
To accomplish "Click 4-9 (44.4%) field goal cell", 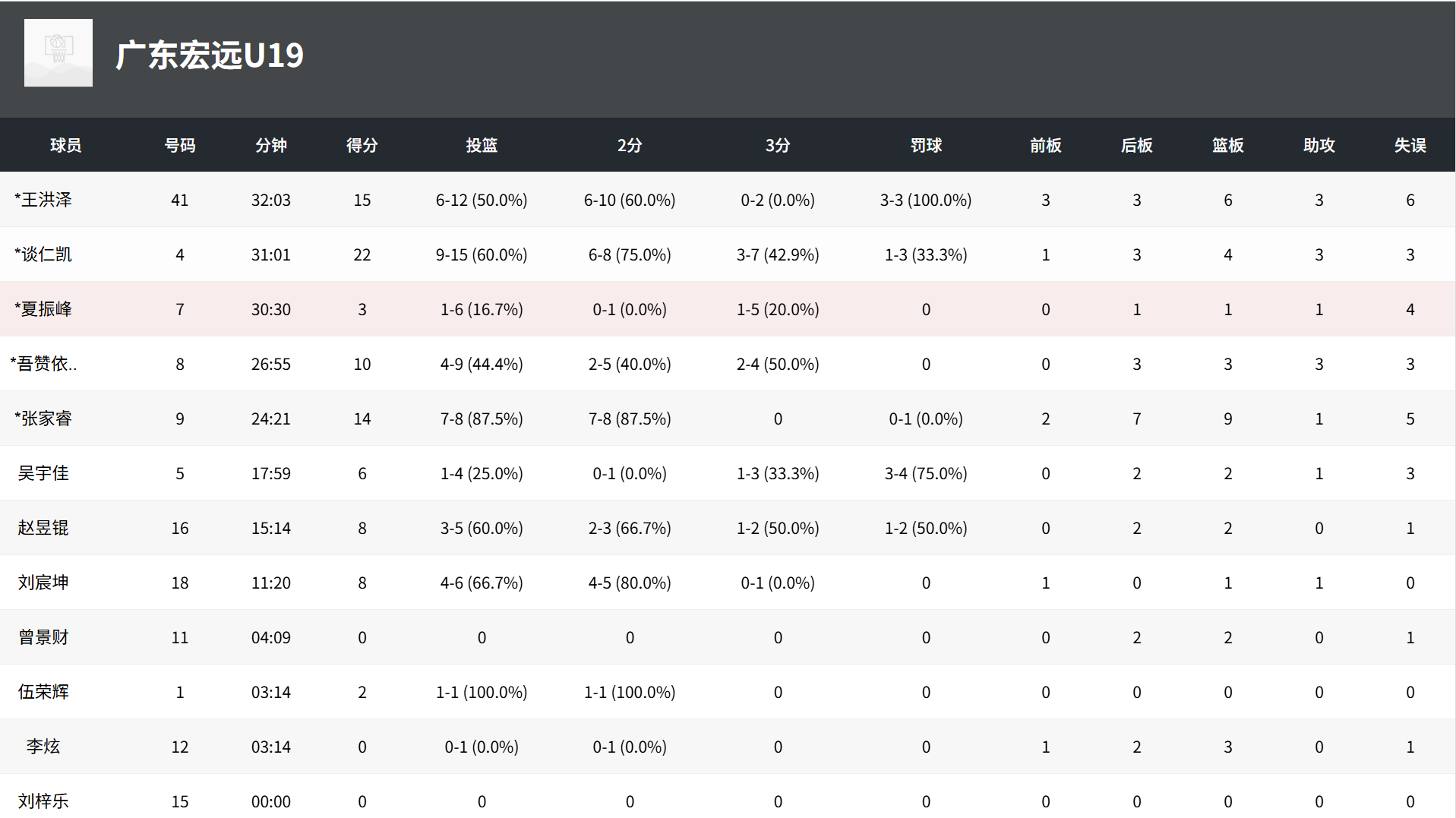I will pos(482,364).
